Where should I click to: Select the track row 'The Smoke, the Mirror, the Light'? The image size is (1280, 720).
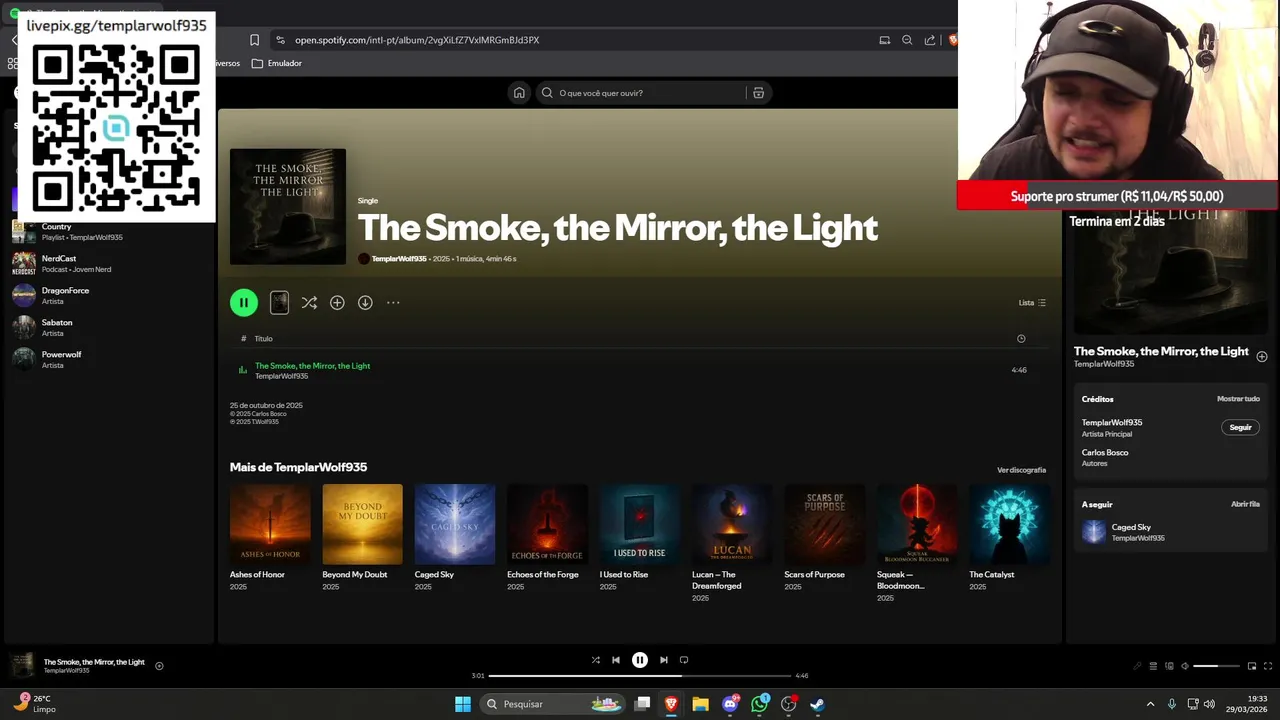tap(639, 370)
